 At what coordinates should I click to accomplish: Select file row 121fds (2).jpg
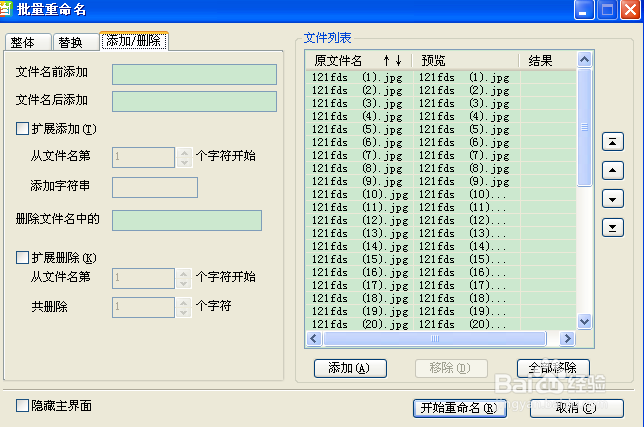click(x=441, y=90)
